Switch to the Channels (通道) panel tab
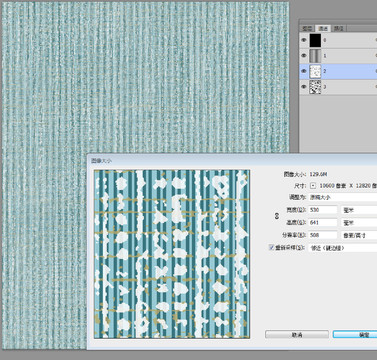Screen dimensions: 377x360 (x=323, y=29)
